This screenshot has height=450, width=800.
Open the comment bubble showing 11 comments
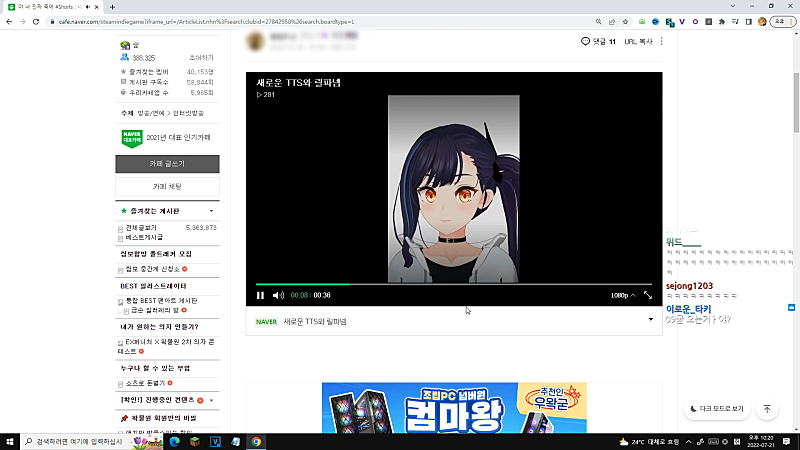pyautogui.click(x=598, y=41)
